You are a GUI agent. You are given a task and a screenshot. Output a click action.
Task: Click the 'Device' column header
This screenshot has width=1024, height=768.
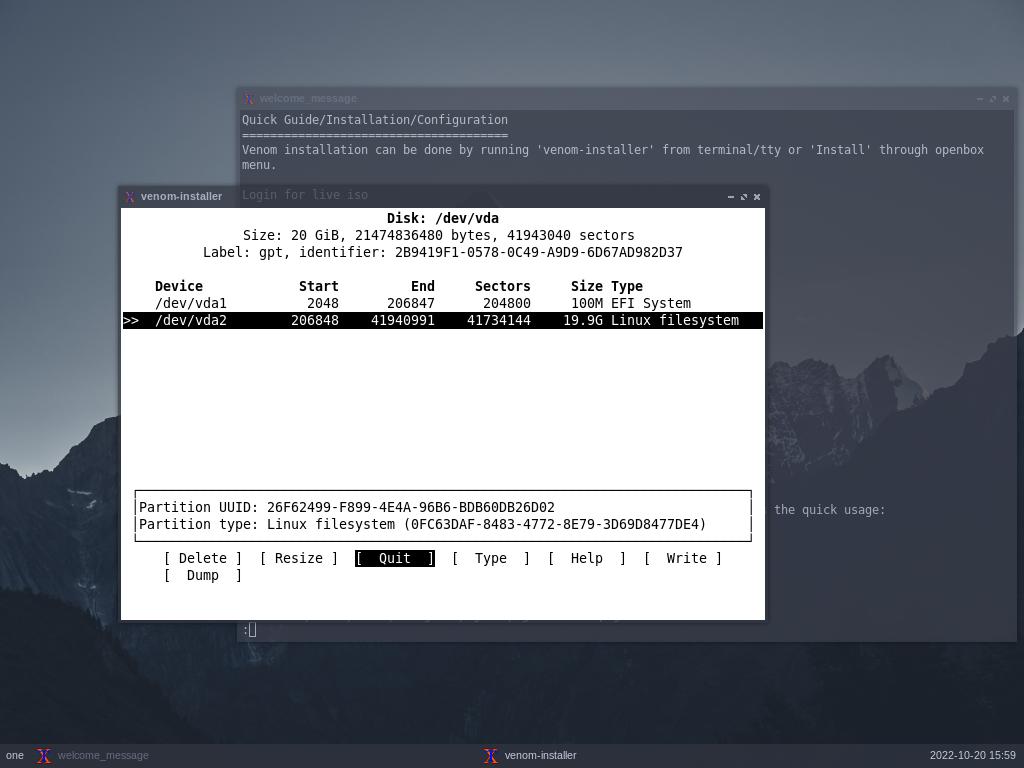pos(179,286)
